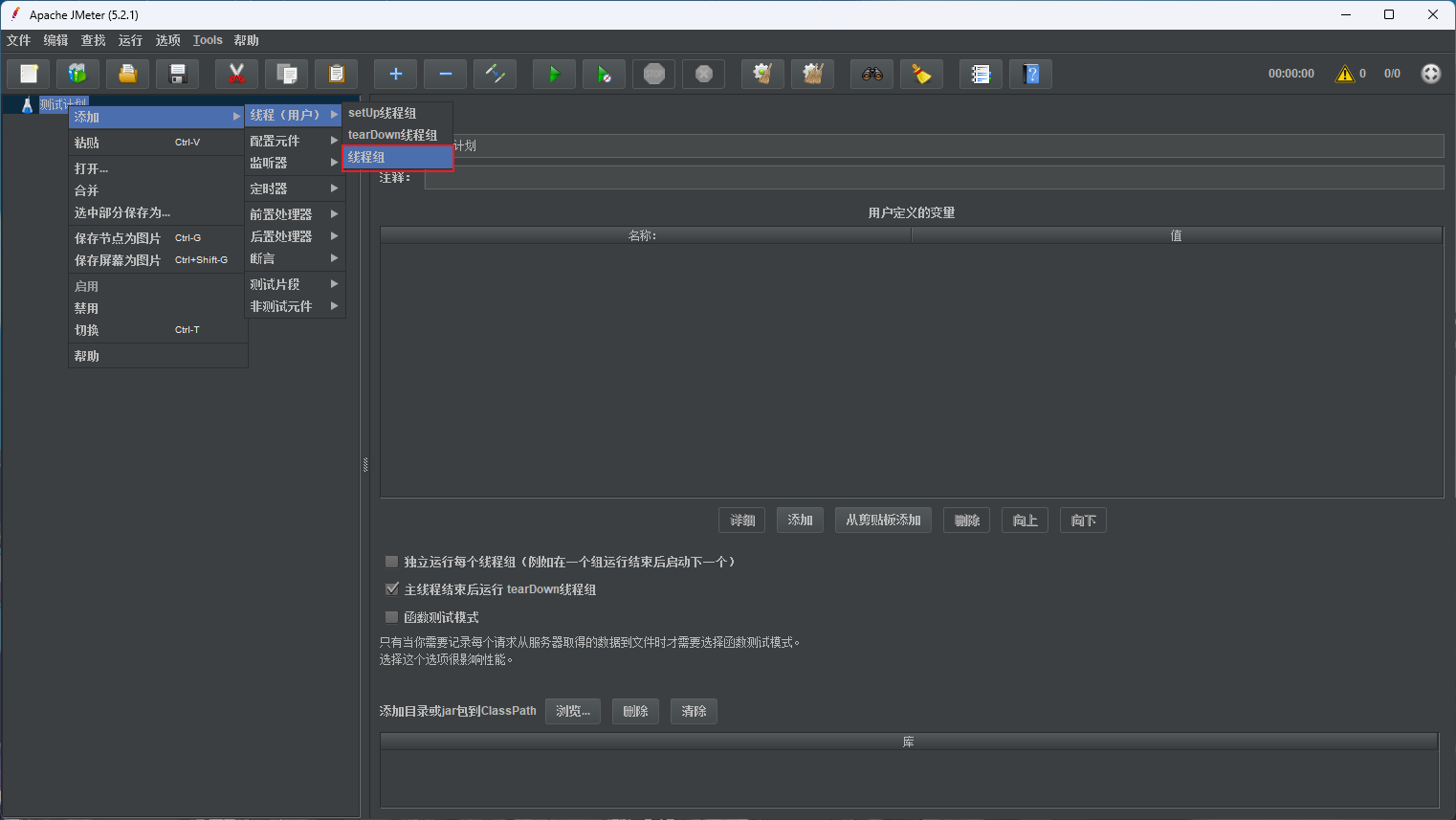Image resolution: width=1456 pixels, height=820 pixels.
Task: Open the 运行 menu
Action: tap(130, 40)
